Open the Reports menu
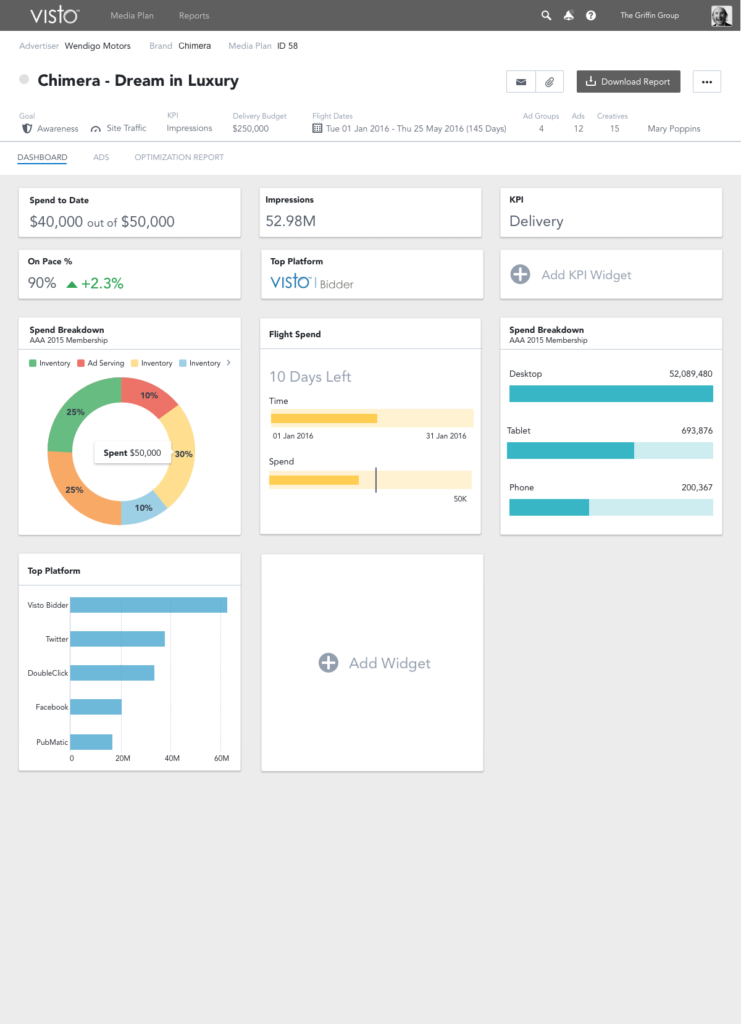Image resolution: width=741 pixels, height=1024 pixels. (x=194, y=16)
